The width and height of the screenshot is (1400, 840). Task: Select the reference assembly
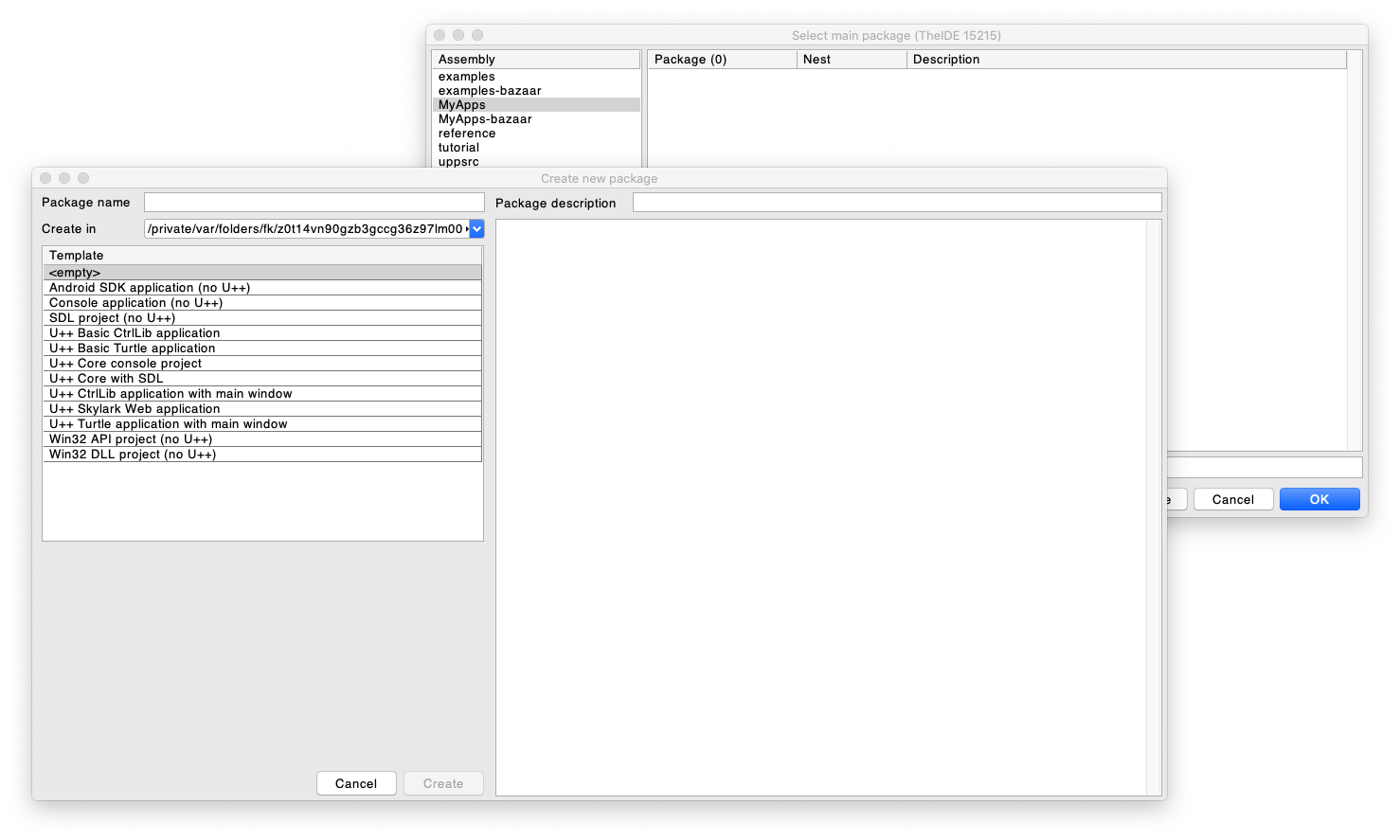pos(467,134)
